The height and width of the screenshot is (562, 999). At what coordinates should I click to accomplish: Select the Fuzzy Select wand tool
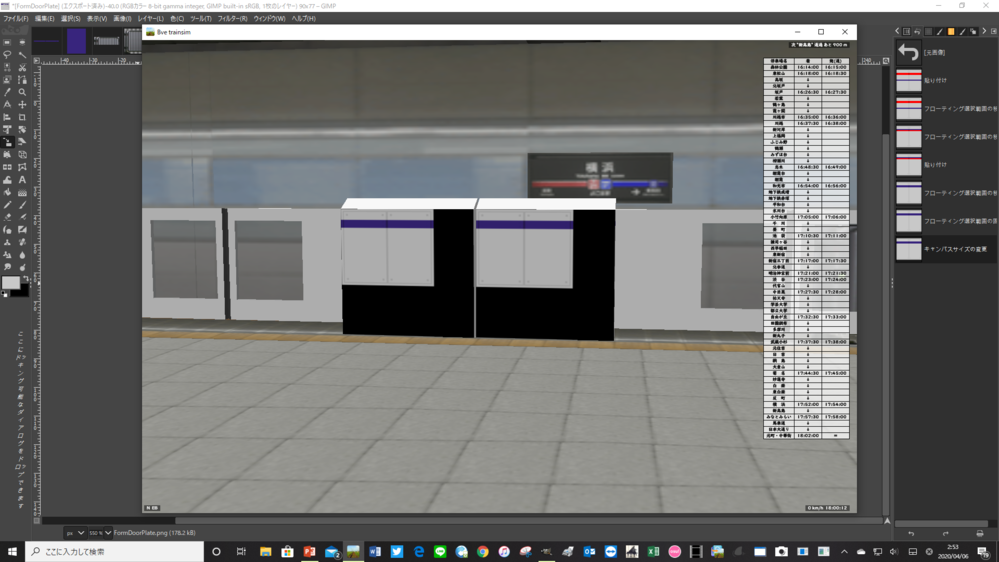(22, 55)
